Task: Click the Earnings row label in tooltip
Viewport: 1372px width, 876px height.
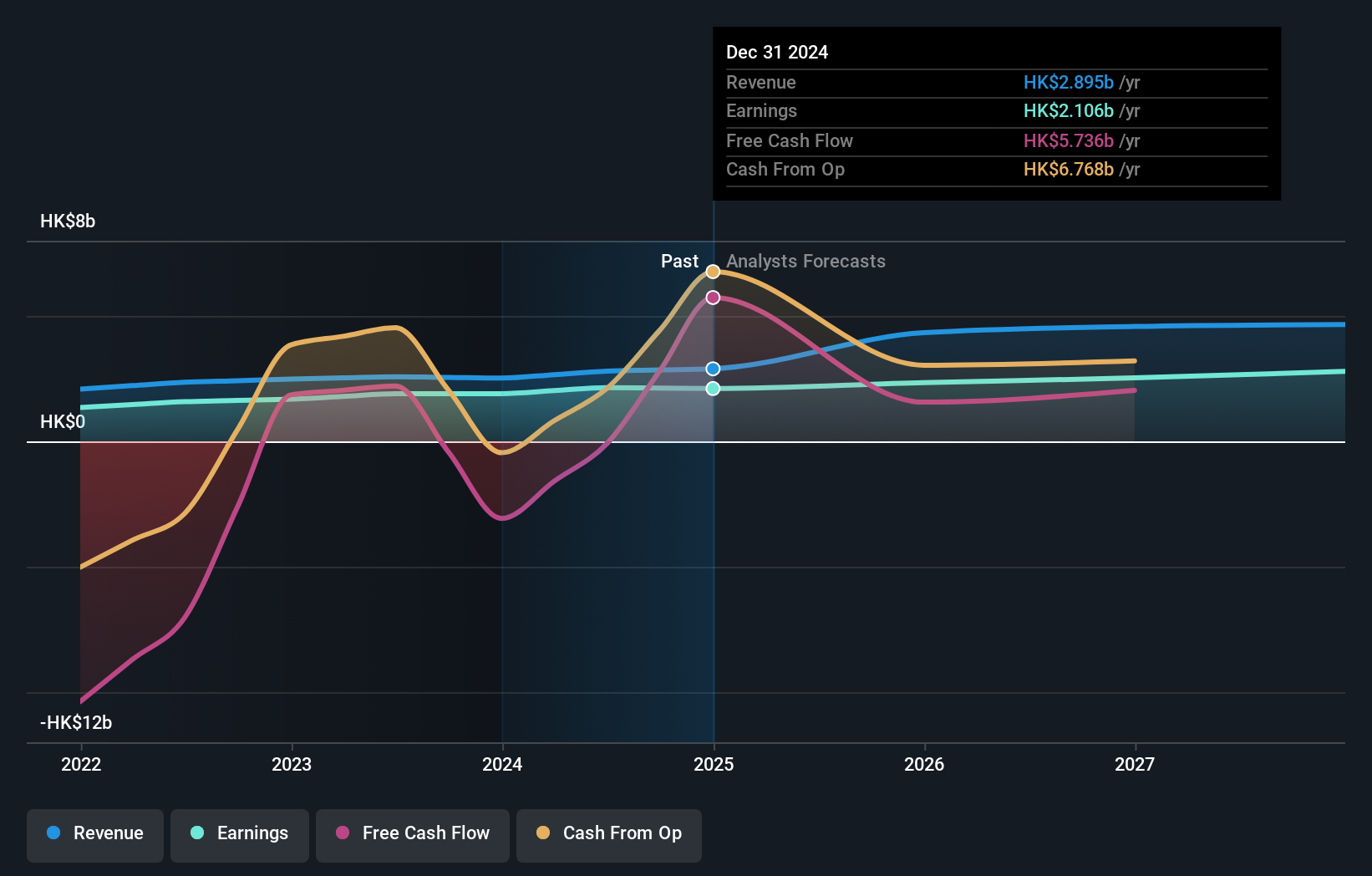Action: point(761,111)
